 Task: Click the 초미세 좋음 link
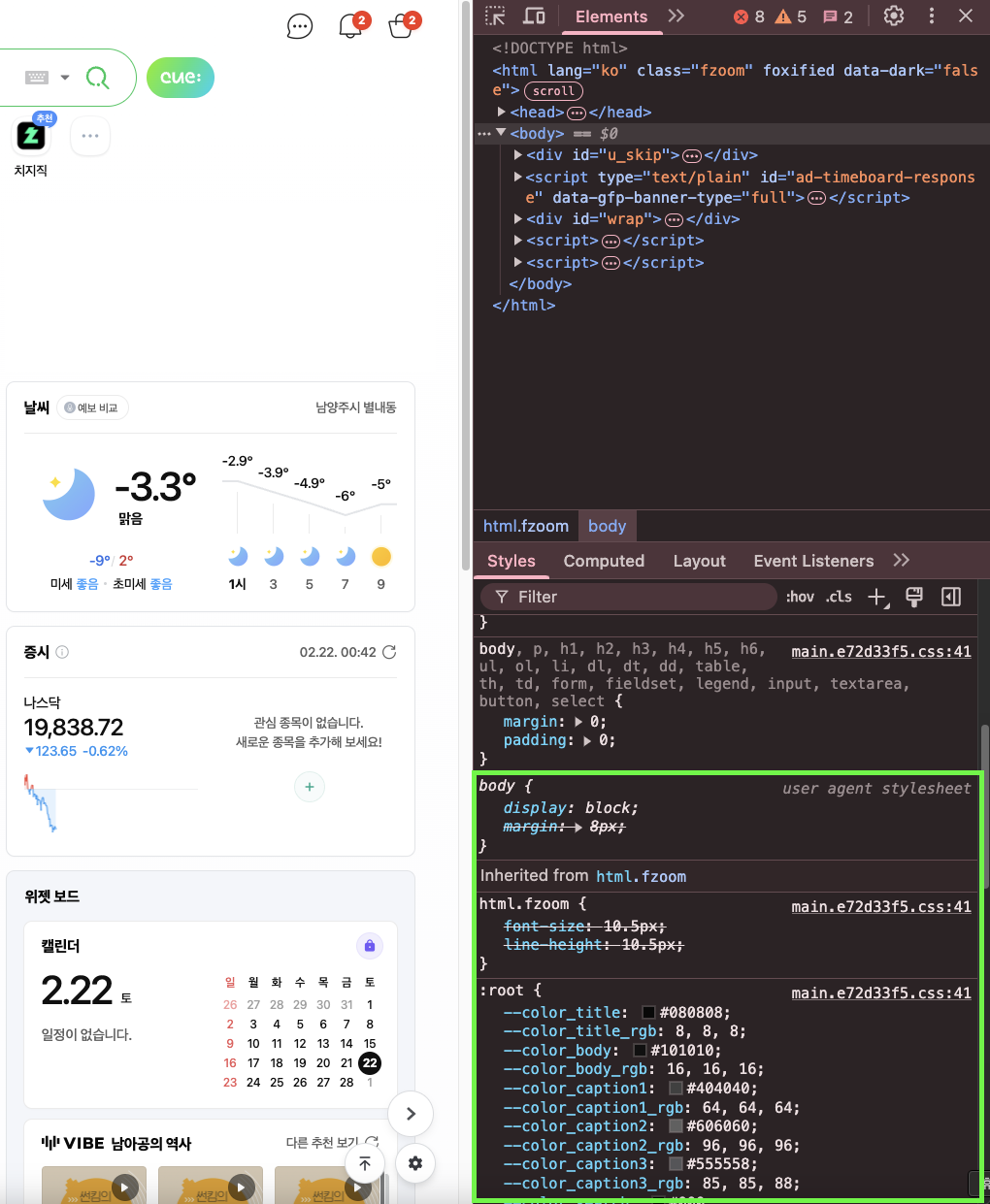coord(143,584)
